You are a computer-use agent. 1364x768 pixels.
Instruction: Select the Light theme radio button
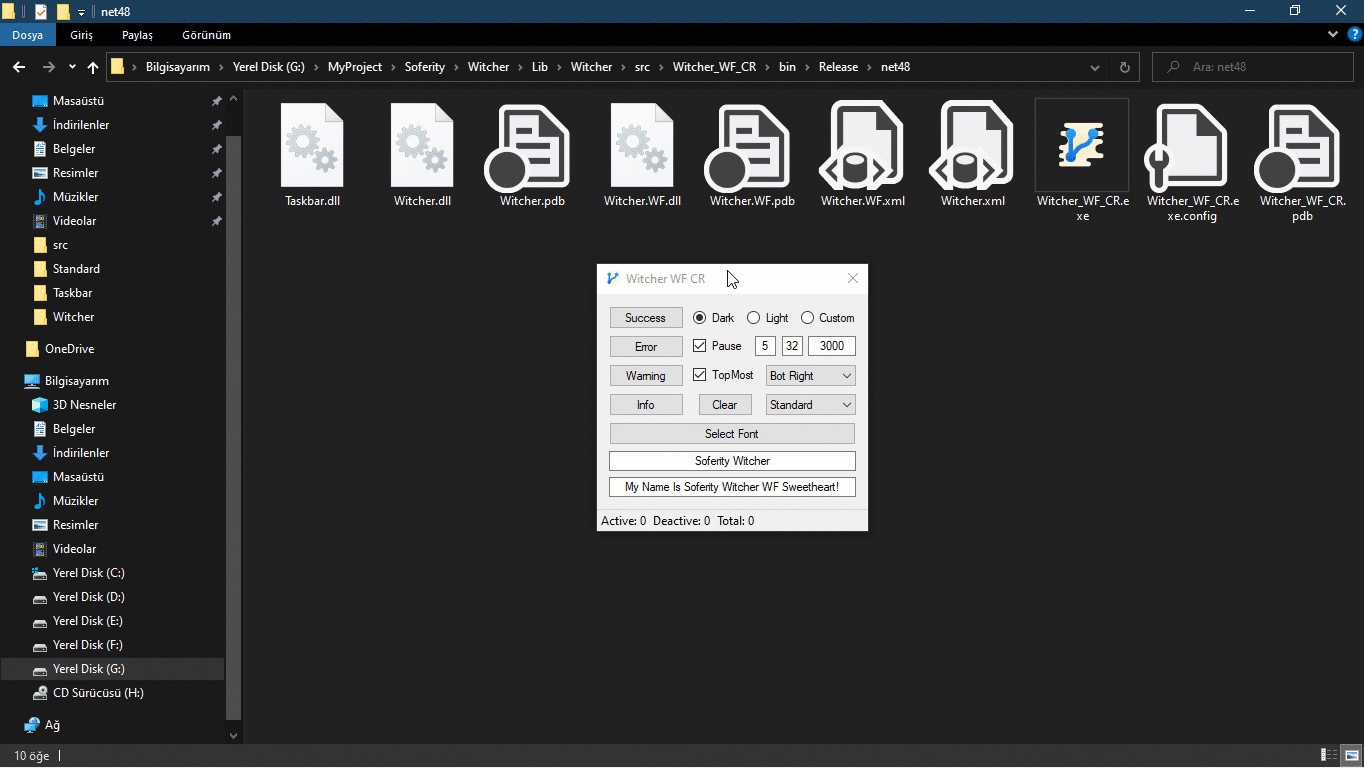(x=753, y=318)
